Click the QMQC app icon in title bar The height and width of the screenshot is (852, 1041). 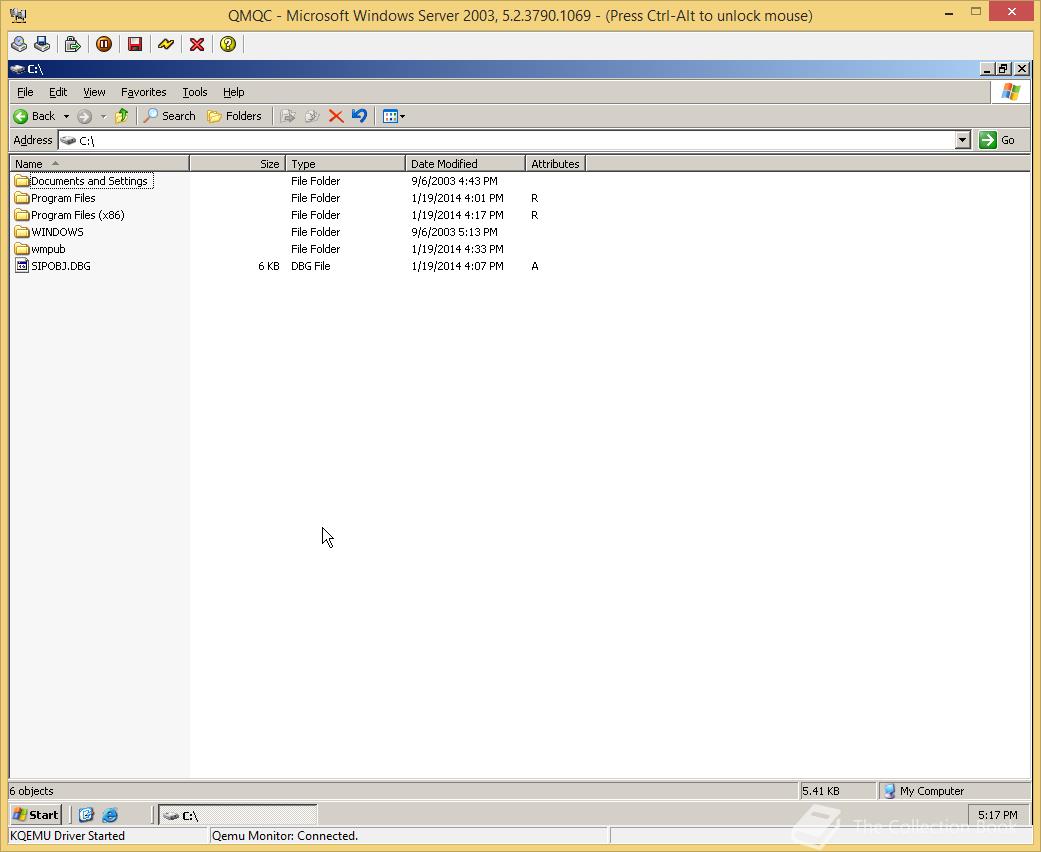pyautogui.click(x=19, y=15)
